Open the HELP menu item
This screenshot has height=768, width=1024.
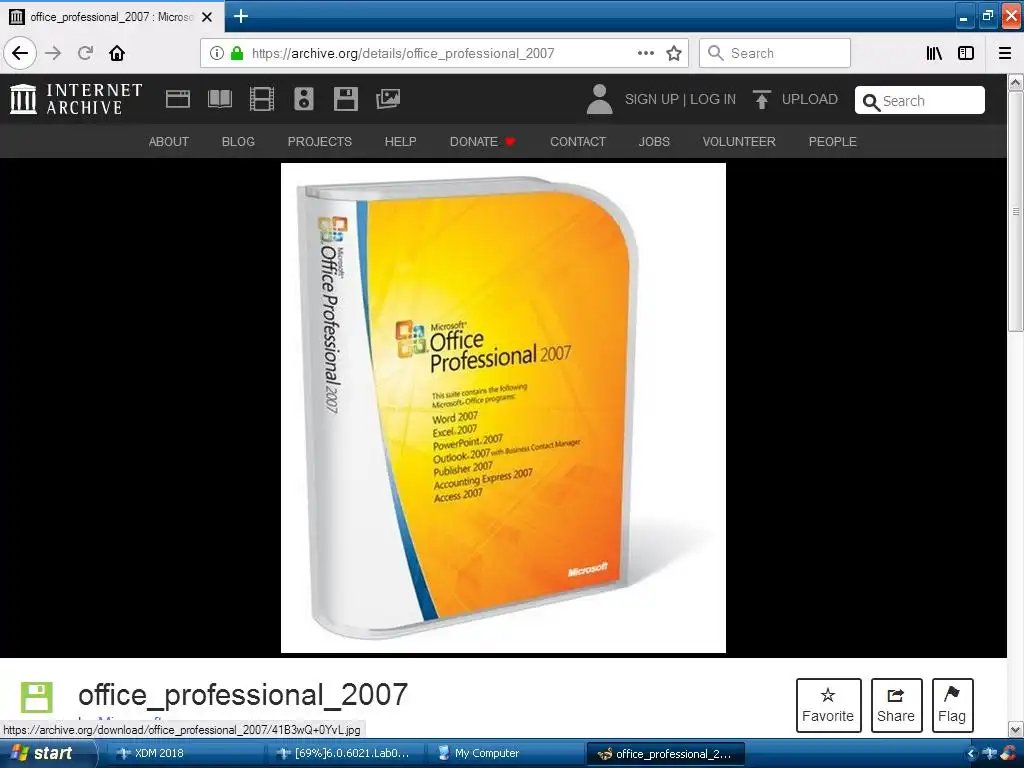[400, 142]
